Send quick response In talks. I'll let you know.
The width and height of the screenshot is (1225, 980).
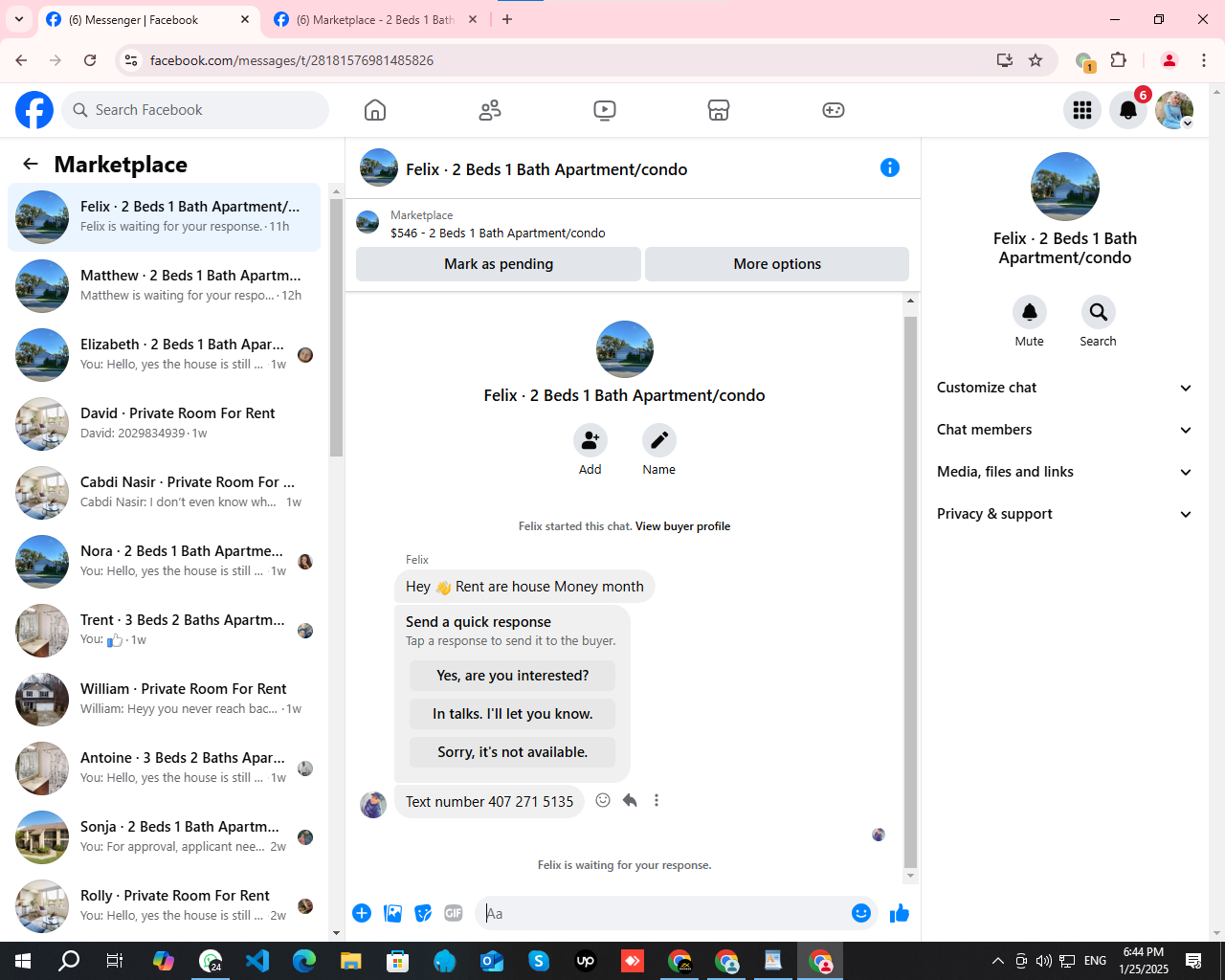(513, 714)
